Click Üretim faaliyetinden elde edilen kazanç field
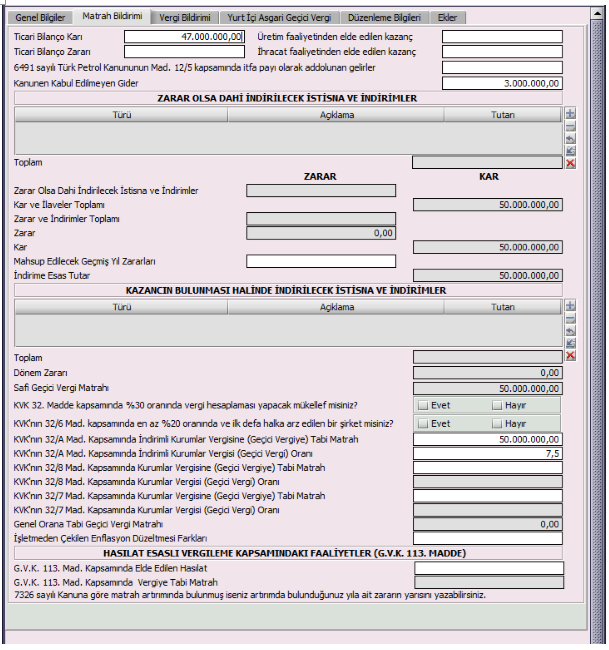 coord(502,37)
